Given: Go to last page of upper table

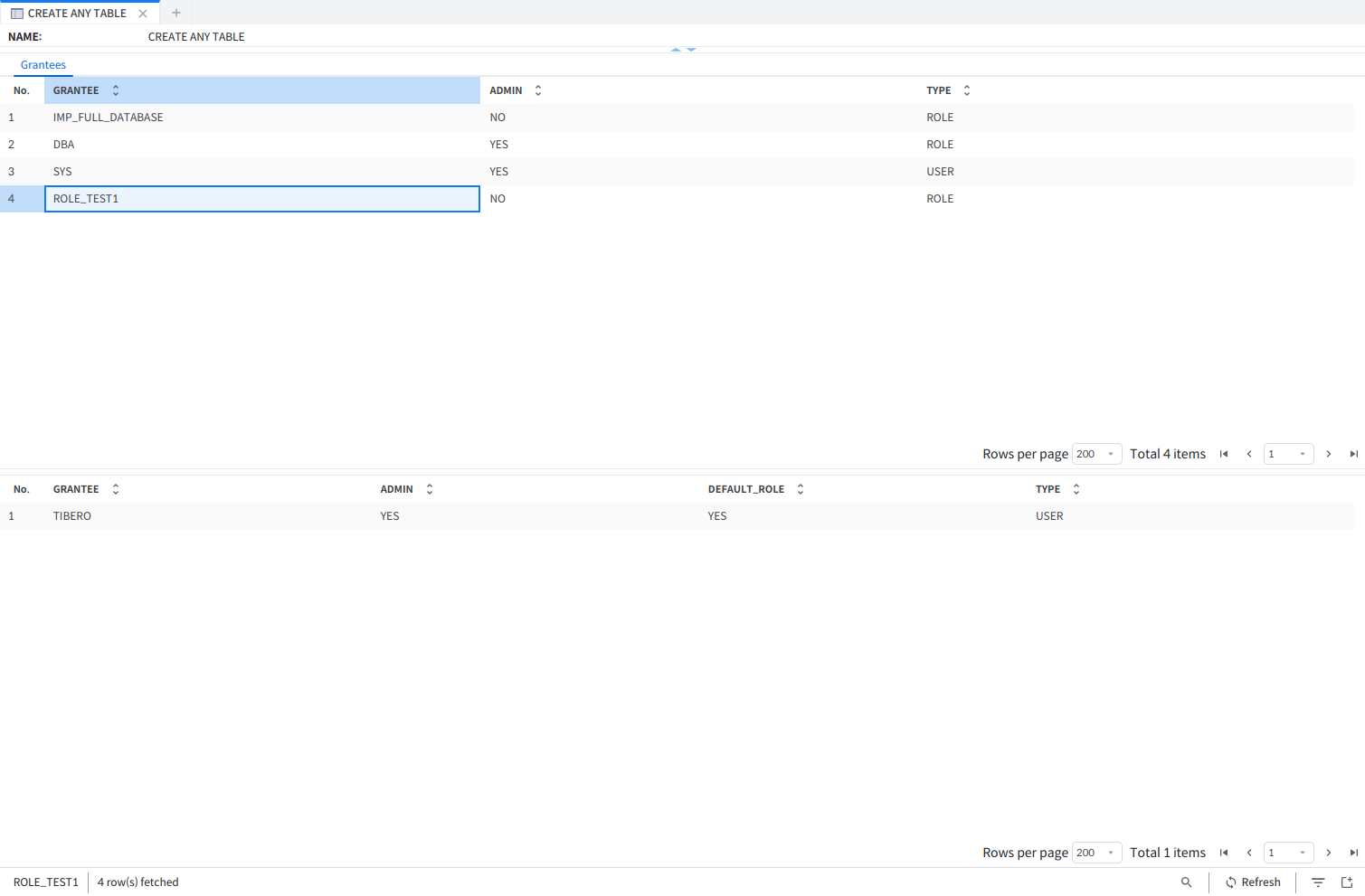Looking at the screenshot, I should [1353, 454].
